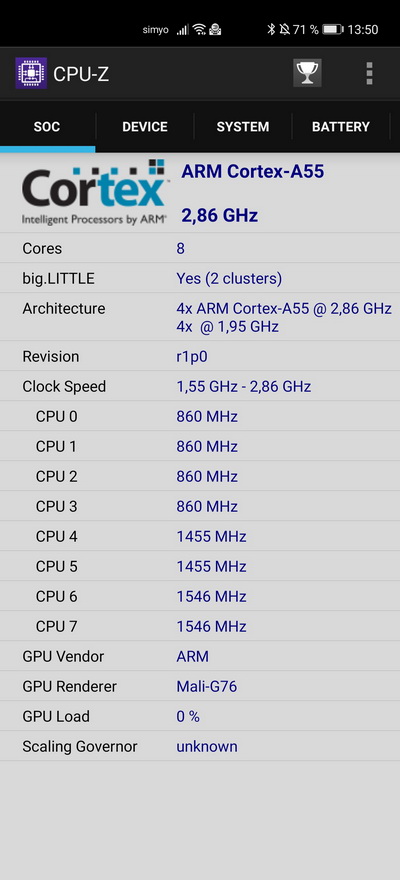
Task: Select the SOC tab
Action: click(47, 127)
